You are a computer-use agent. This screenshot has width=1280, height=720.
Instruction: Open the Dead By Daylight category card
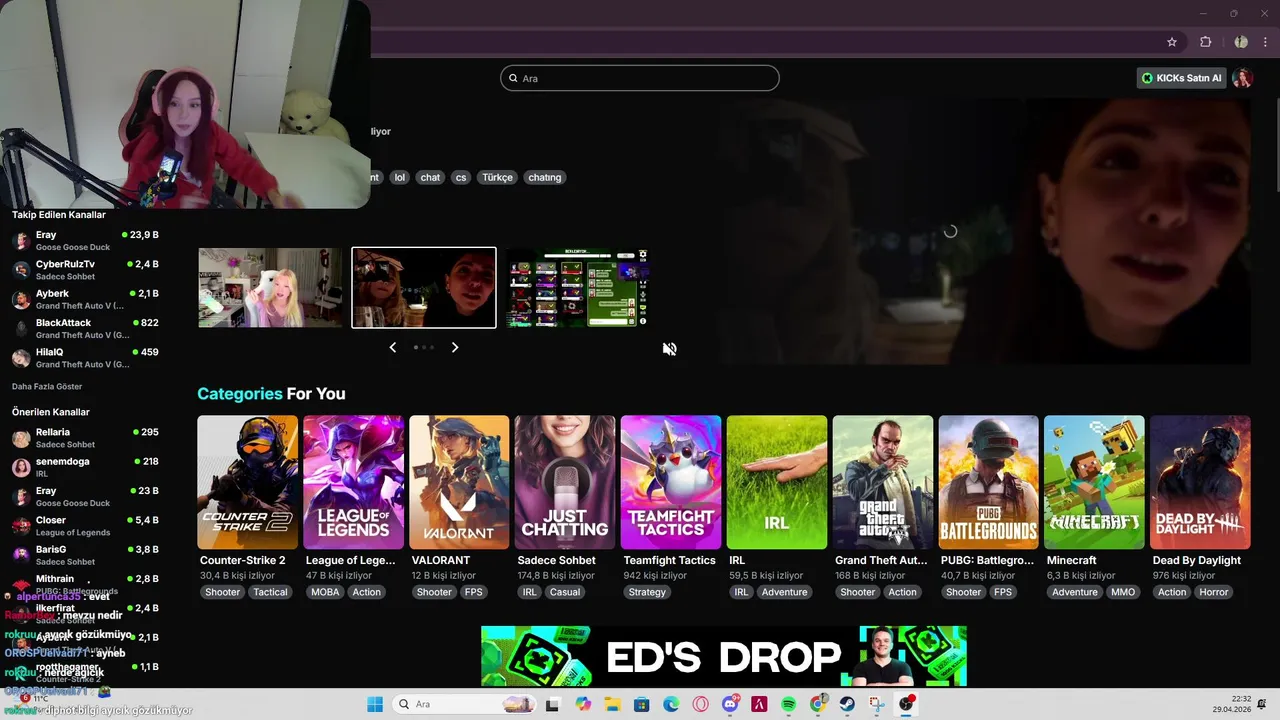tap(1200, 482)
